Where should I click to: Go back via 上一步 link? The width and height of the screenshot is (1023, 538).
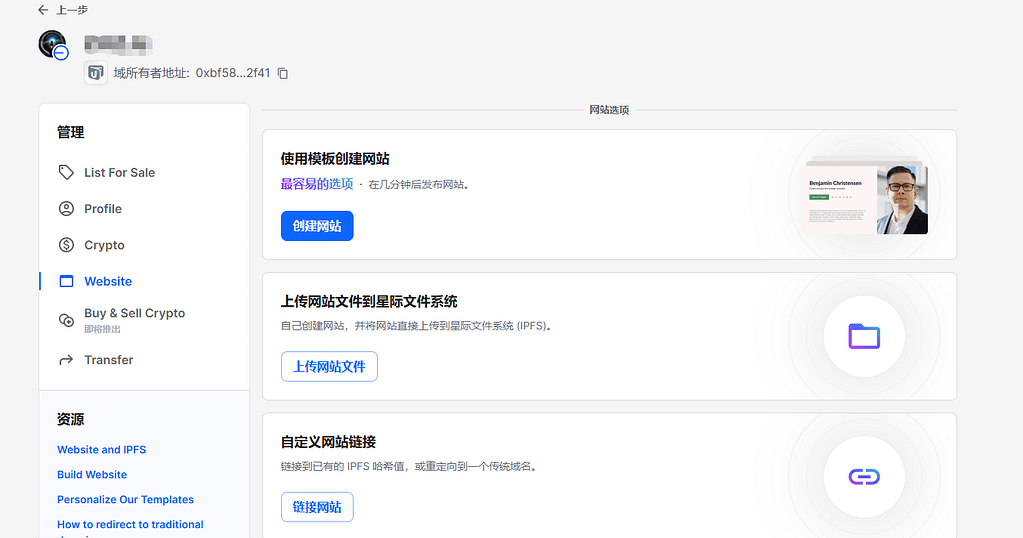tap(72, 10)
